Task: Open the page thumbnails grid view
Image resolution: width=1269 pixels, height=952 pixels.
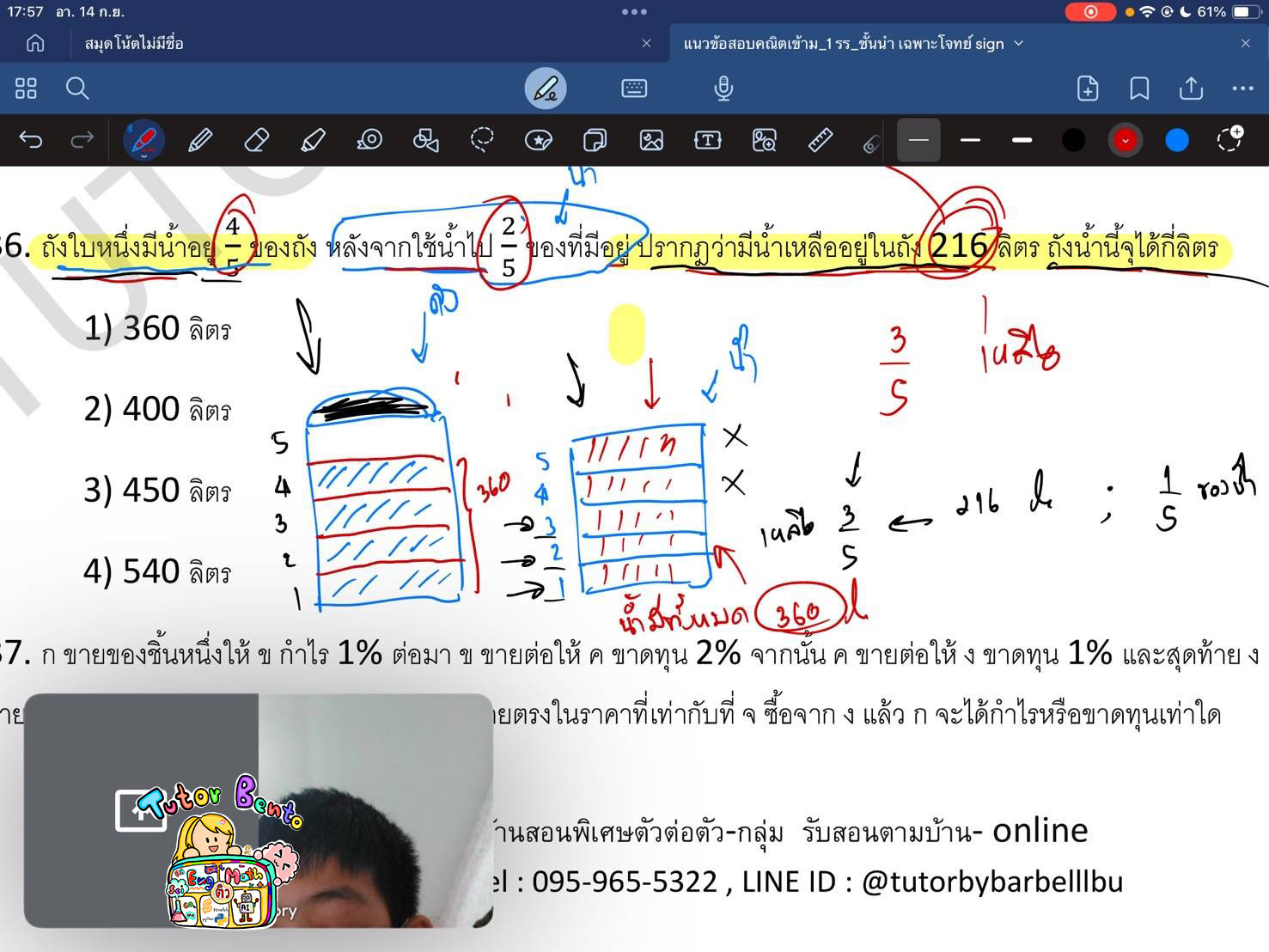Action: (x=26, y=88)
